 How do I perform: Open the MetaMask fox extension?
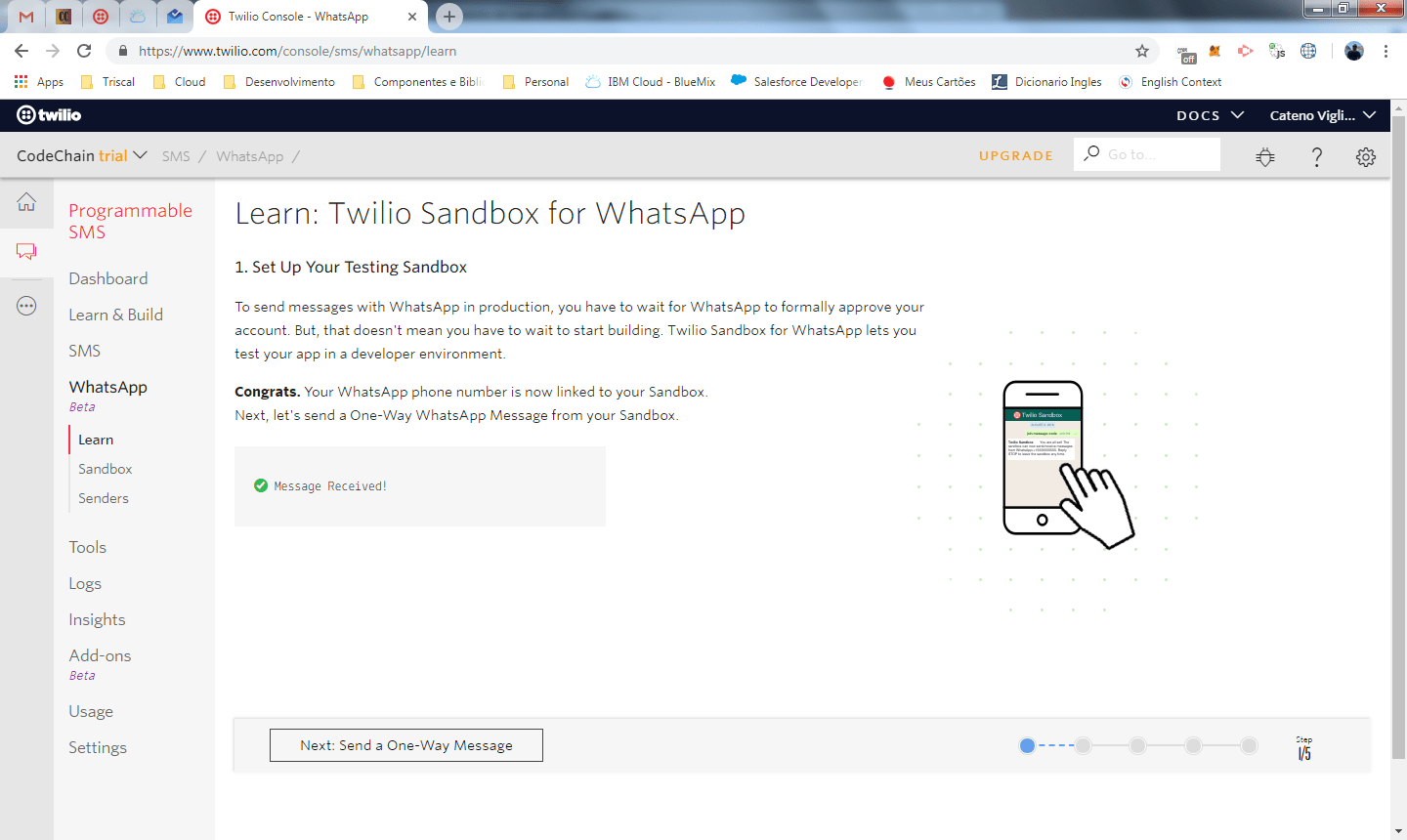tap(1215, 51)
